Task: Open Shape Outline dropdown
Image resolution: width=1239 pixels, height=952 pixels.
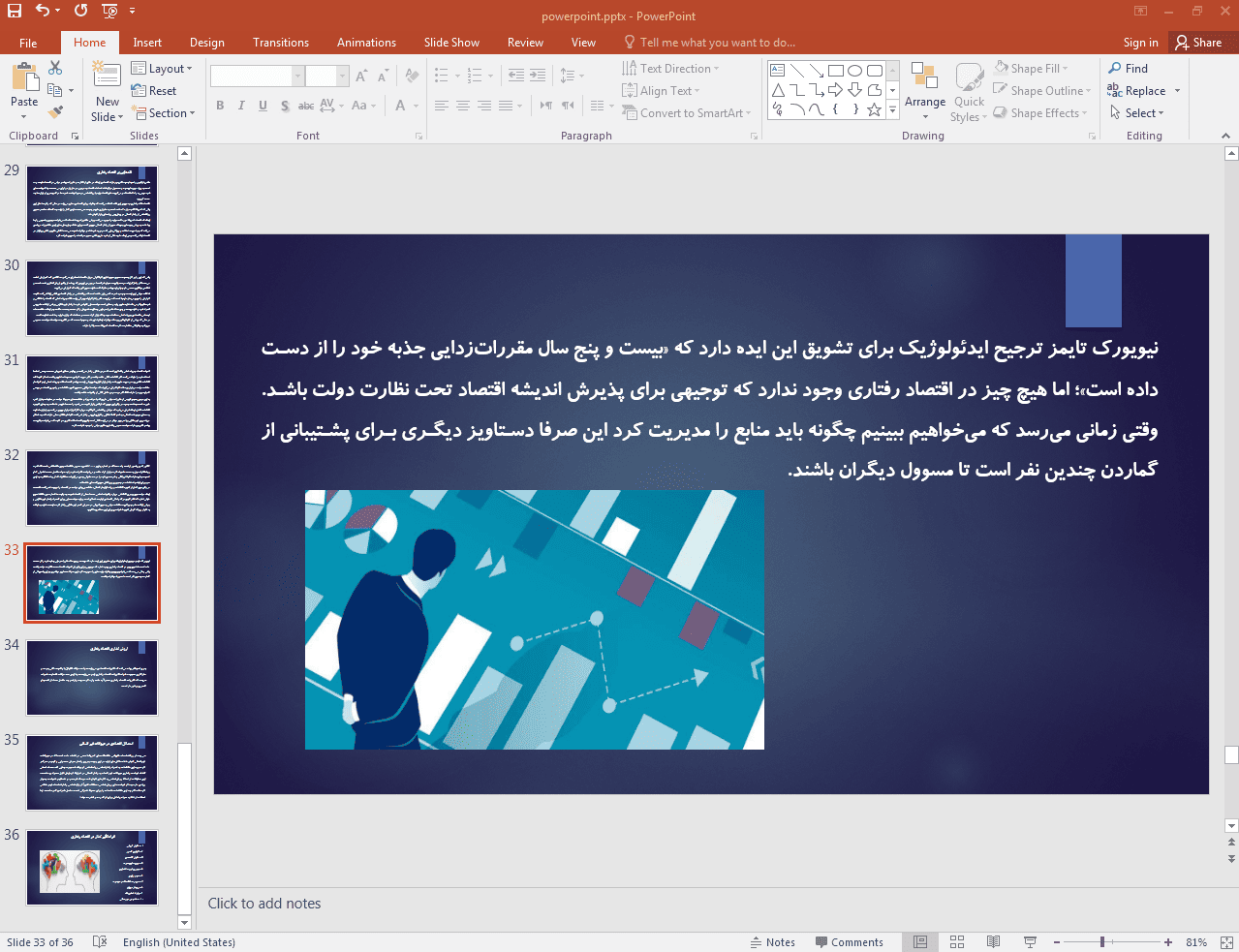Action: [1041, 91]
